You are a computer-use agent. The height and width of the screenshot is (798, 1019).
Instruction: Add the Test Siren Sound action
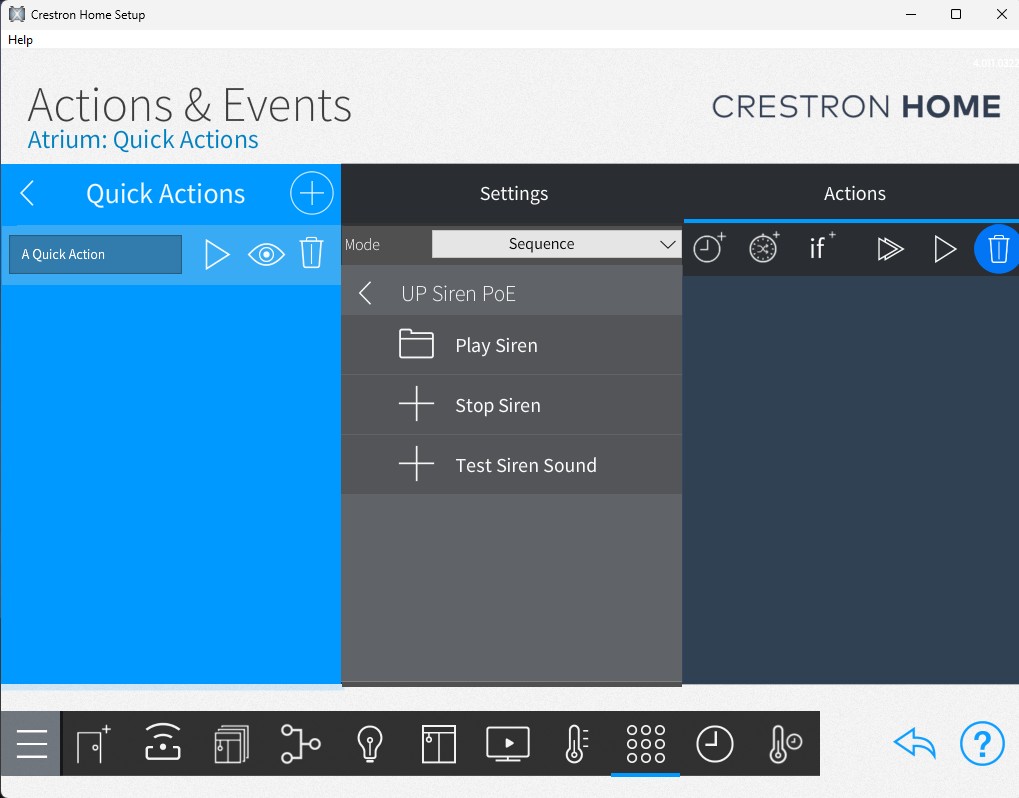pos(511,465)
